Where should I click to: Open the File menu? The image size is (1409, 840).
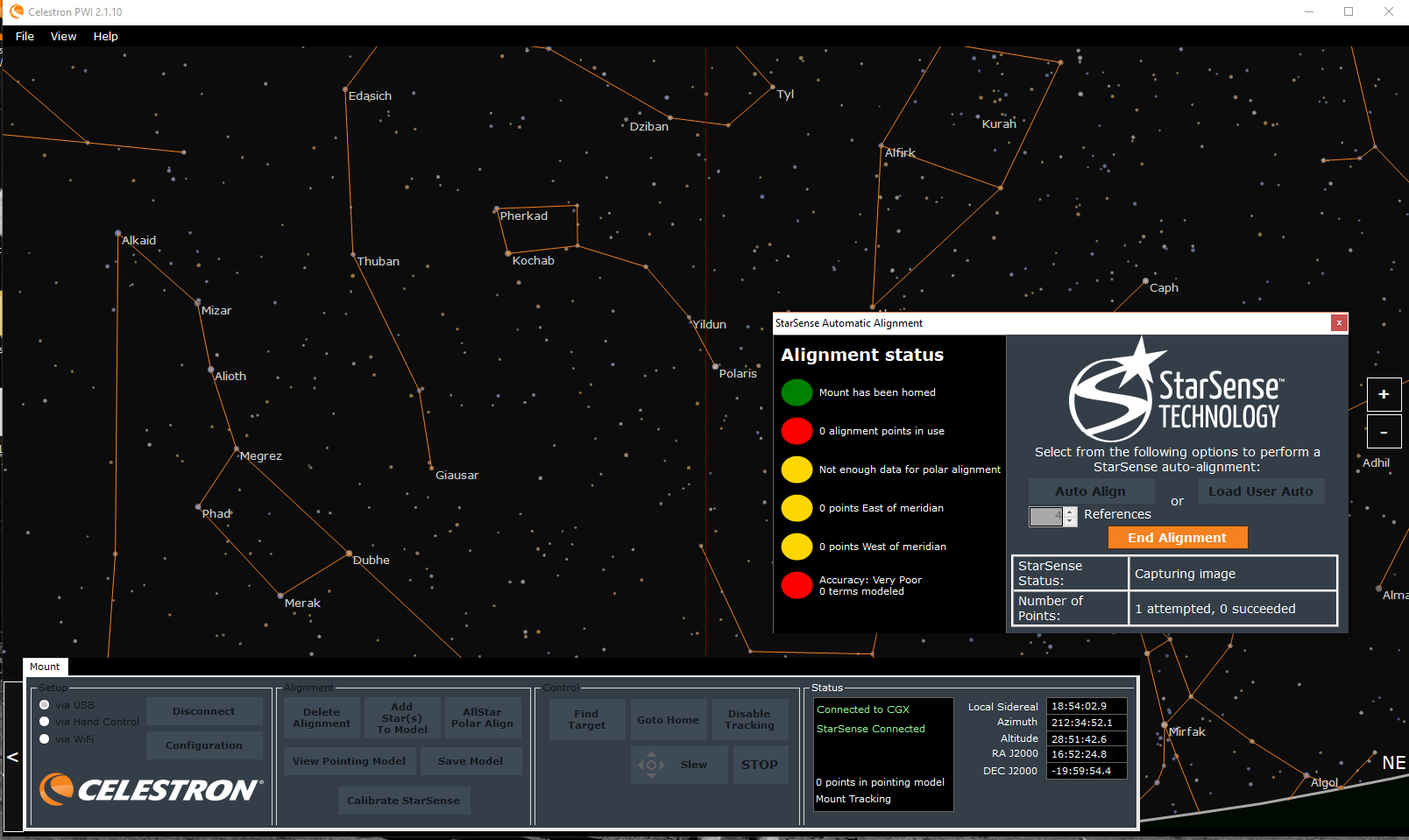pyautogui.click(x=25, y=36)
